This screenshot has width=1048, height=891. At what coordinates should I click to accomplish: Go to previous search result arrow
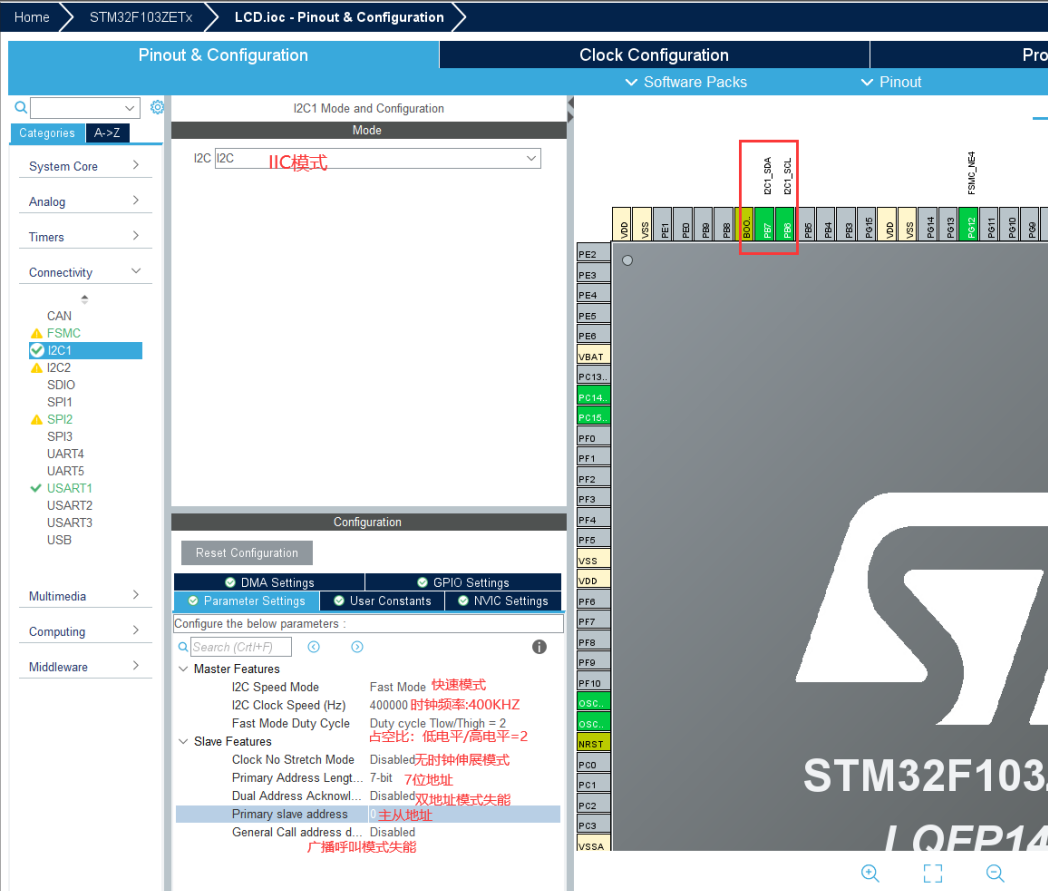313,646
